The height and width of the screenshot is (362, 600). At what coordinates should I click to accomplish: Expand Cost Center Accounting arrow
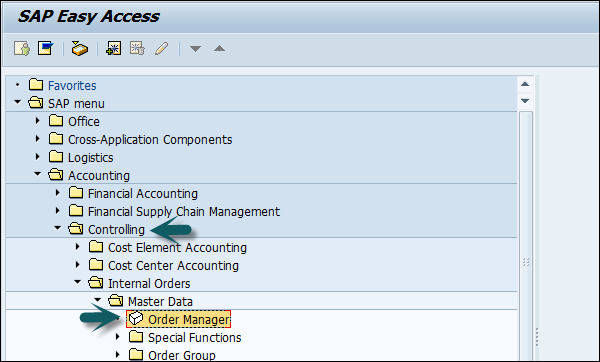(x=78, y=264)
